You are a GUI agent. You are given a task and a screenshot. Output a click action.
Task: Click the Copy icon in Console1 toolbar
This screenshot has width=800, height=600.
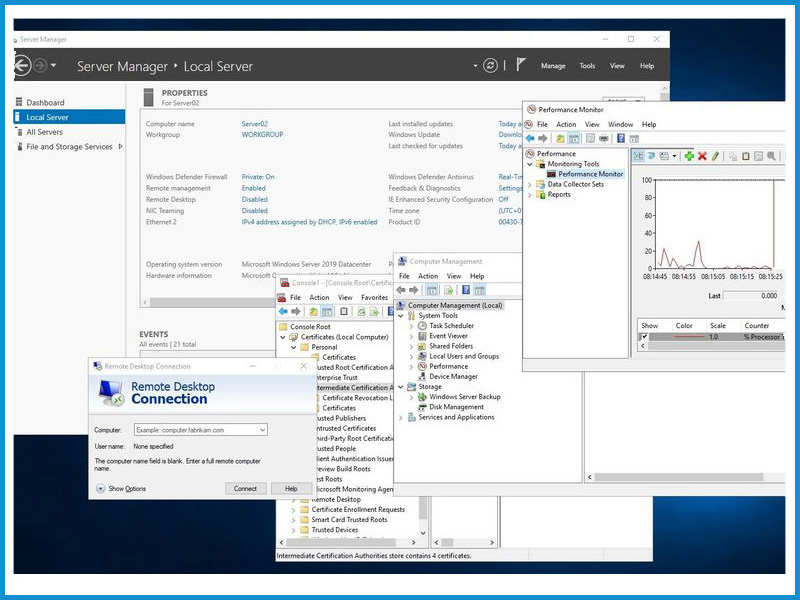coord(344,311)
